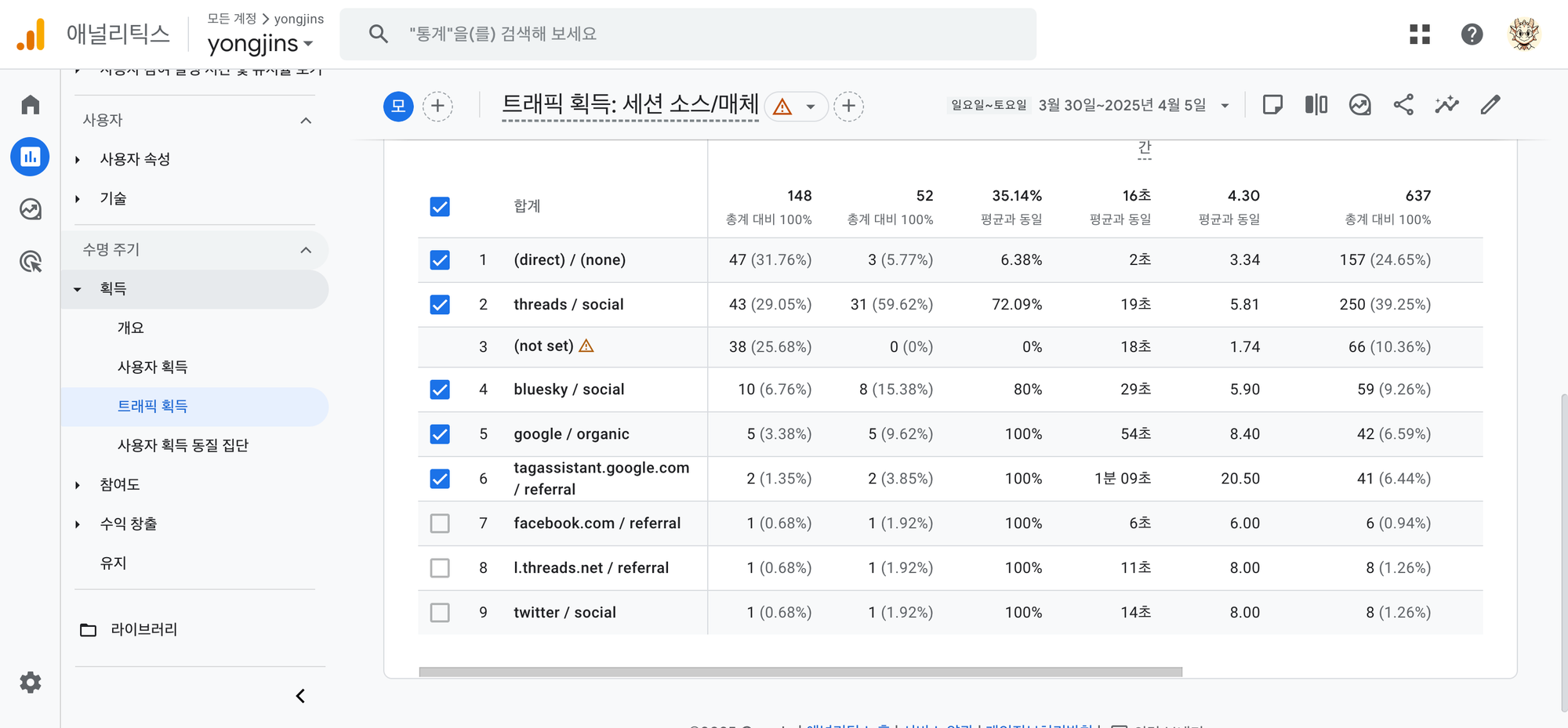Viewport: 1568px width, 728px height.
Task: Collapse the 사용자 section chevron
Action: [x=306, y=120]
